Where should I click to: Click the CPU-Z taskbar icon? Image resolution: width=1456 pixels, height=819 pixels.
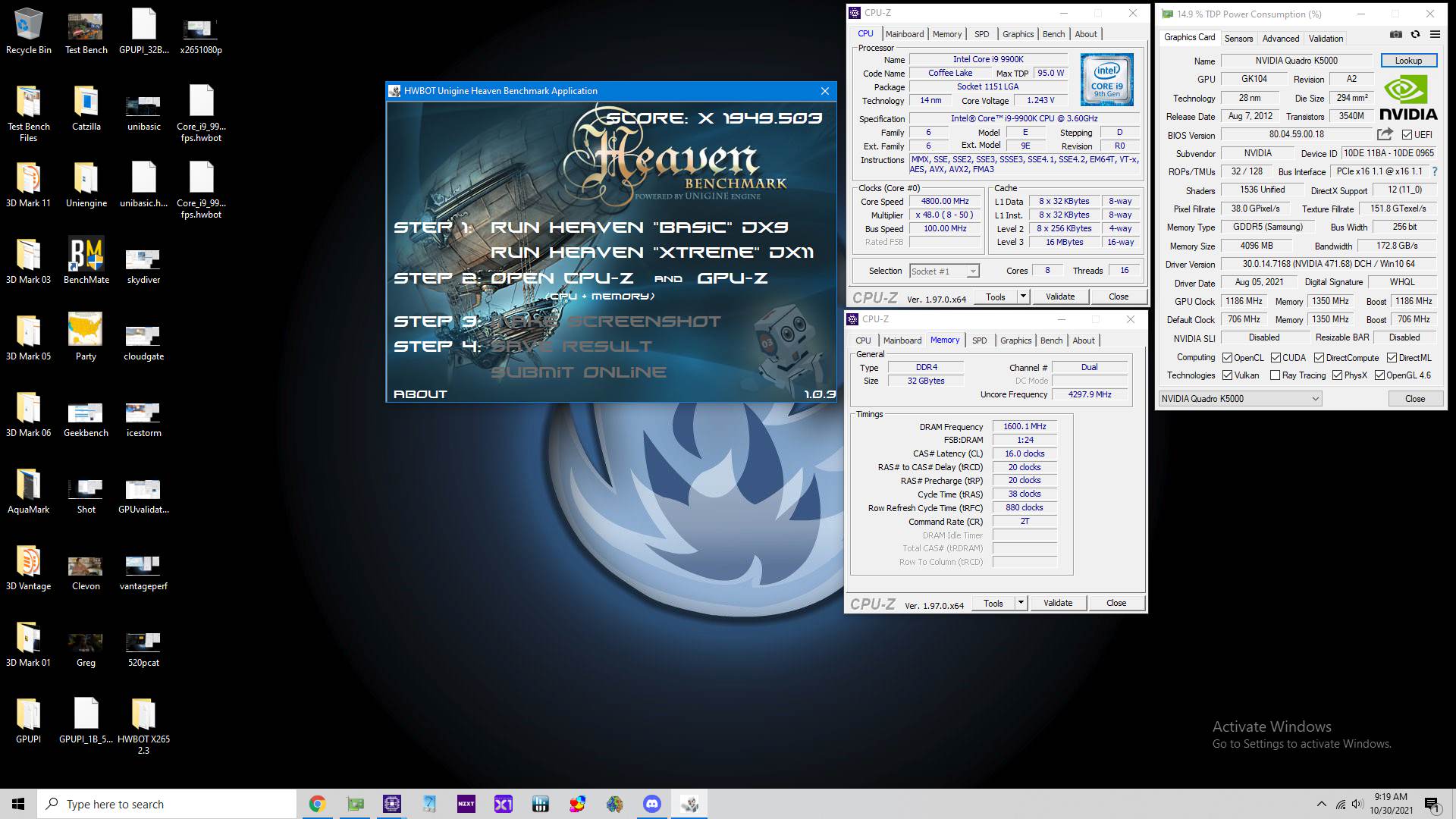pyautogui.click(x=392, y=804)
